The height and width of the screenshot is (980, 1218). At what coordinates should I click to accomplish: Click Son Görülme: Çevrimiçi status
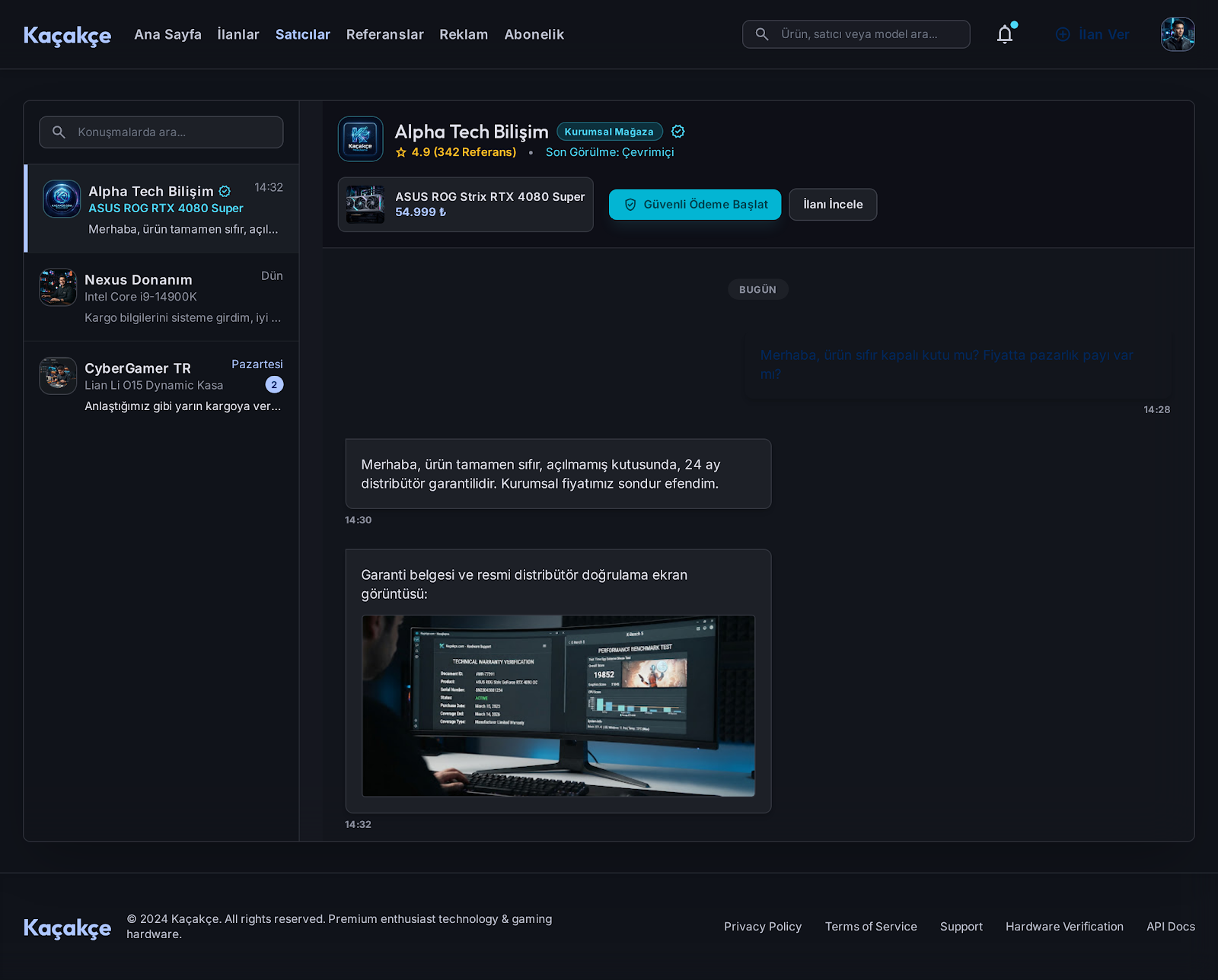(610, 152)
